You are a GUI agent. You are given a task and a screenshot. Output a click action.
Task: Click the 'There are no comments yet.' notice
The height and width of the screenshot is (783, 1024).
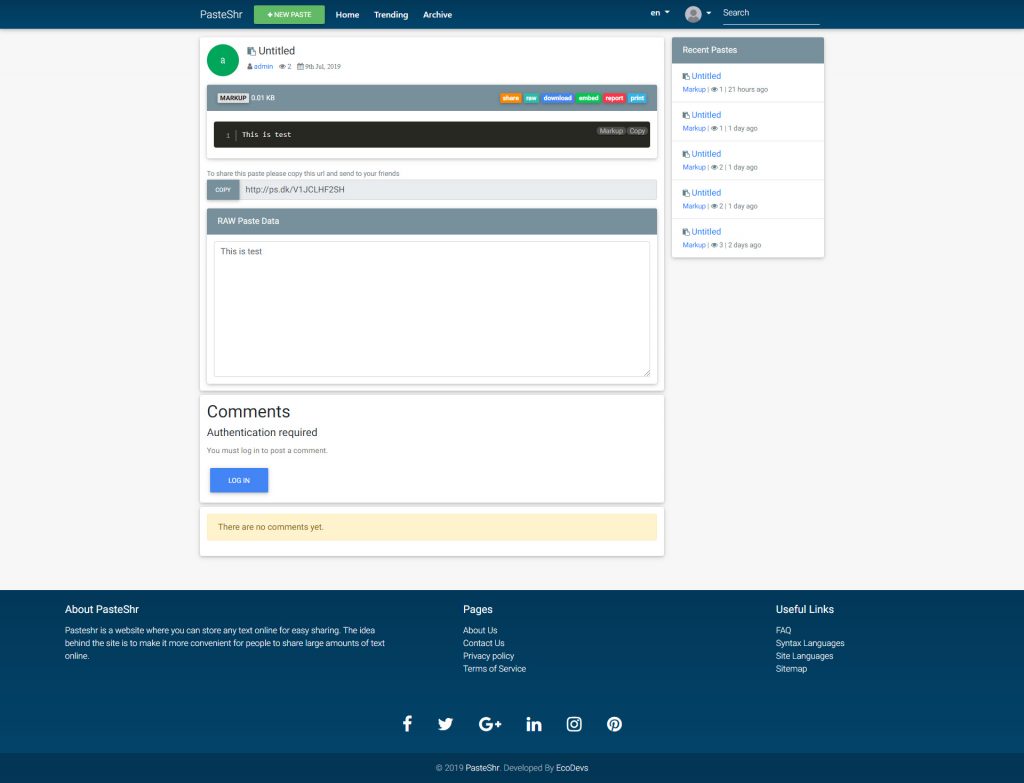(x=432, y=527)
